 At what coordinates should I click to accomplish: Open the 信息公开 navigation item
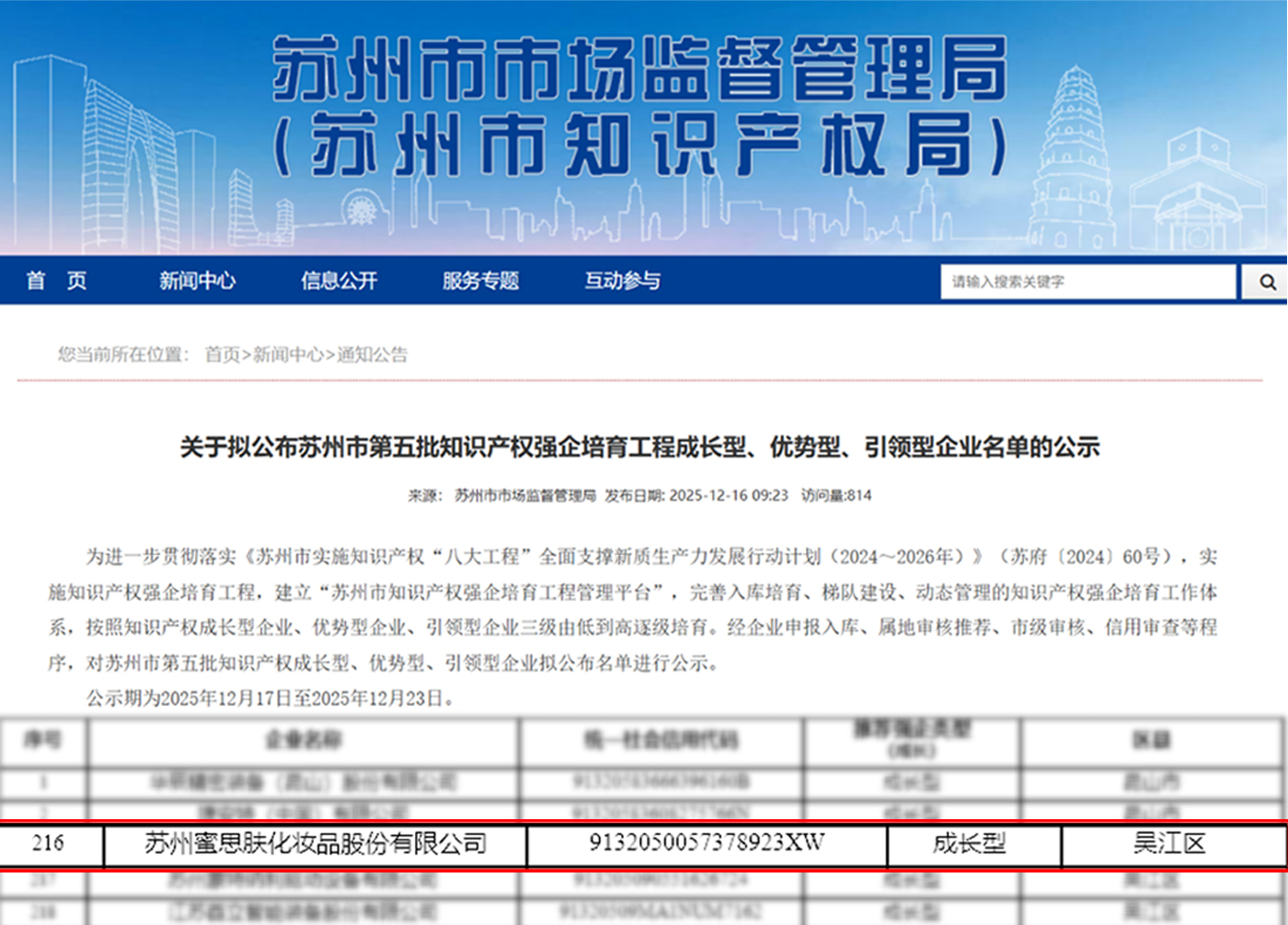coord(339,282)
